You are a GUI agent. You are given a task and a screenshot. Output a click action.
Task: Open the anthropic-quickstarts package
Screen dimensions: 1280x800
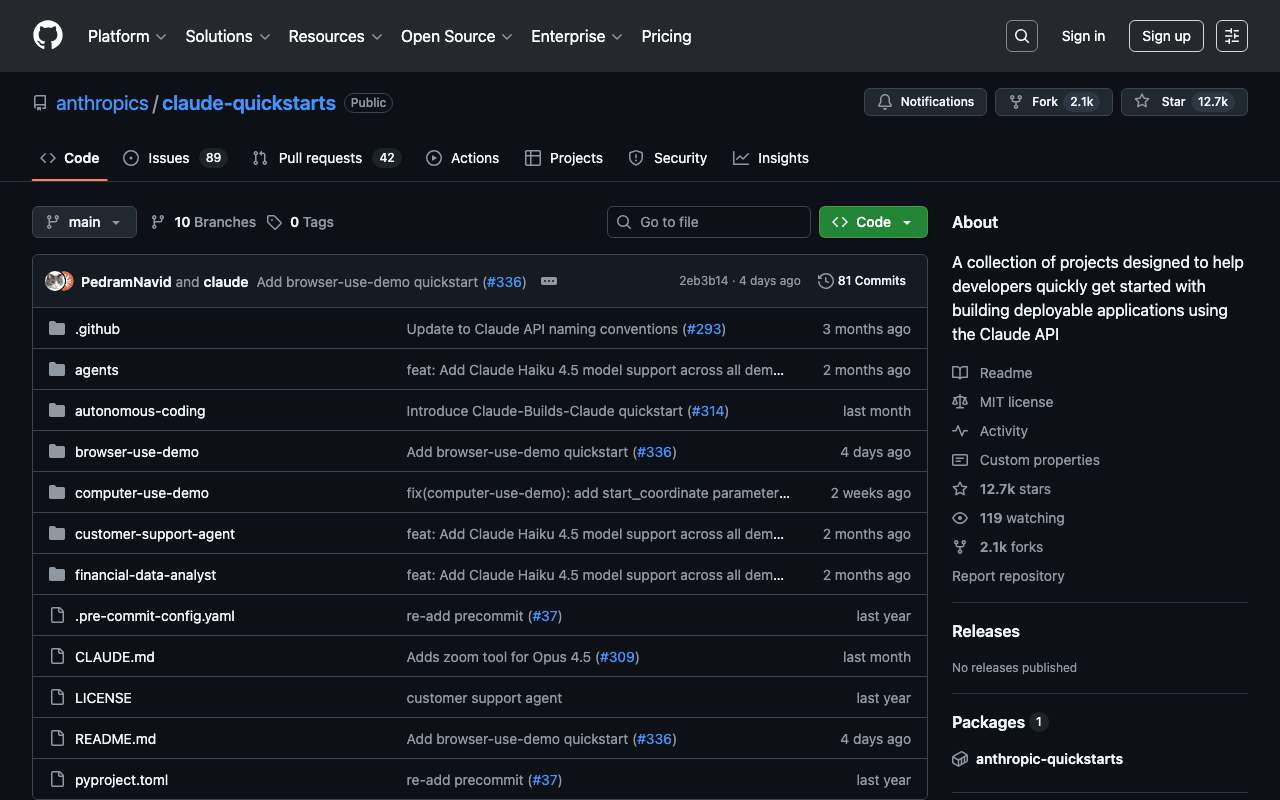click(1049, 759)
